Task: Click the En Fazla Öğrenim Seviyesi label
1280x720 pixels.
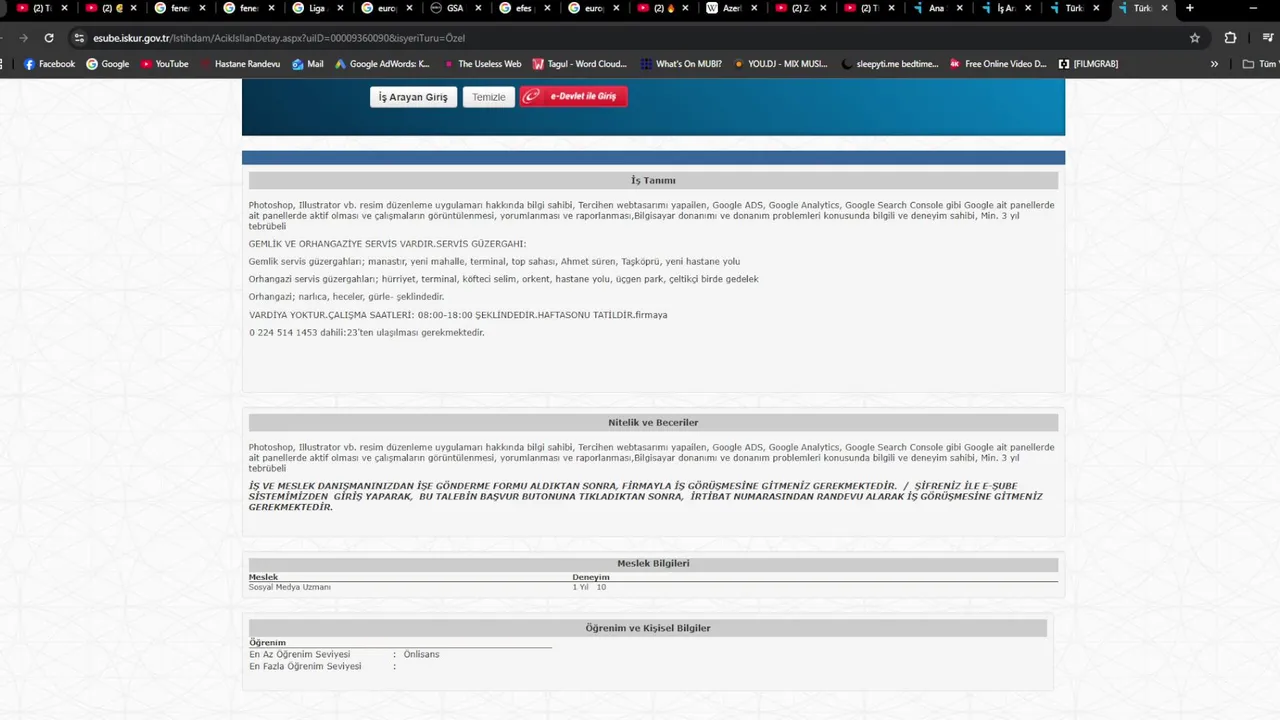Action: tap(305, 666)
